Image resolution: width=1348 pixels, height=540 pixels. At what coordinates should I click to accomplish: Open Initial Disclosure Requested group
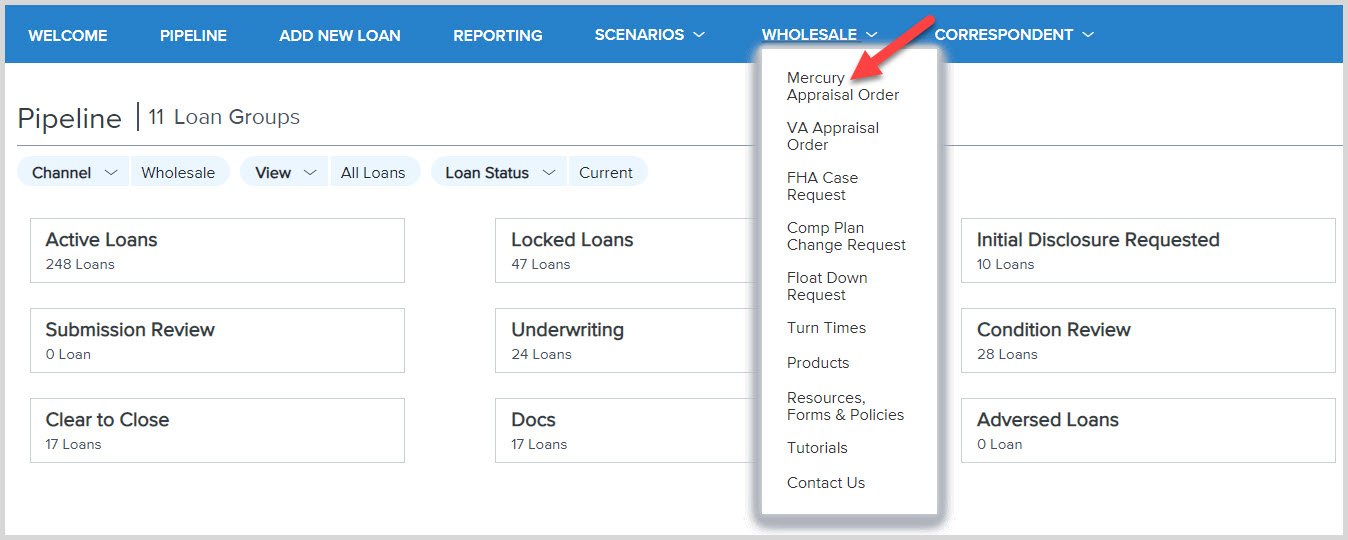pos(1147,250)
